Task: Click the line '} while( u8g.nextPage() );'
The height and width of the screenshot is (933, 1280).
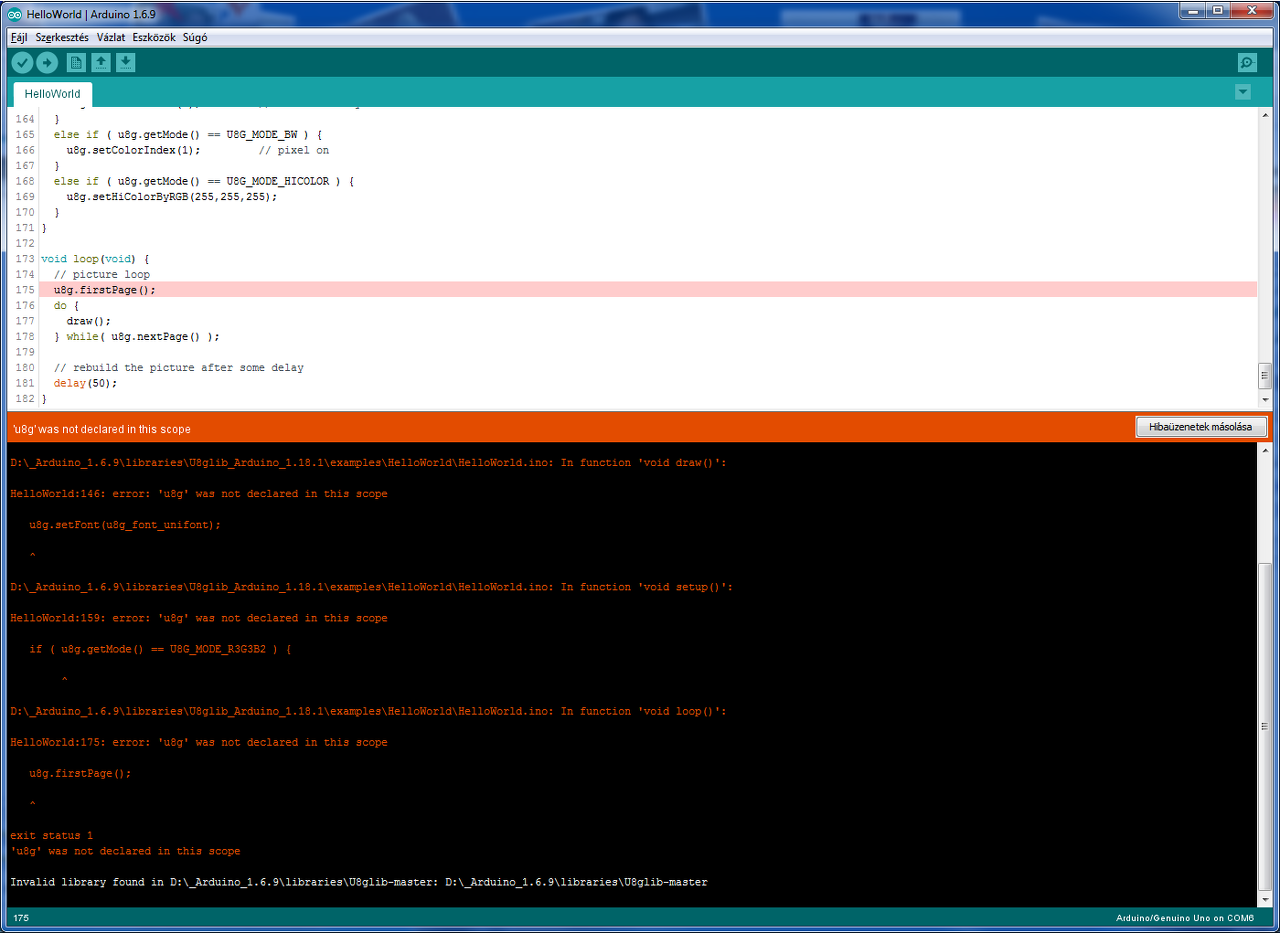Action: tap(137, 336)
